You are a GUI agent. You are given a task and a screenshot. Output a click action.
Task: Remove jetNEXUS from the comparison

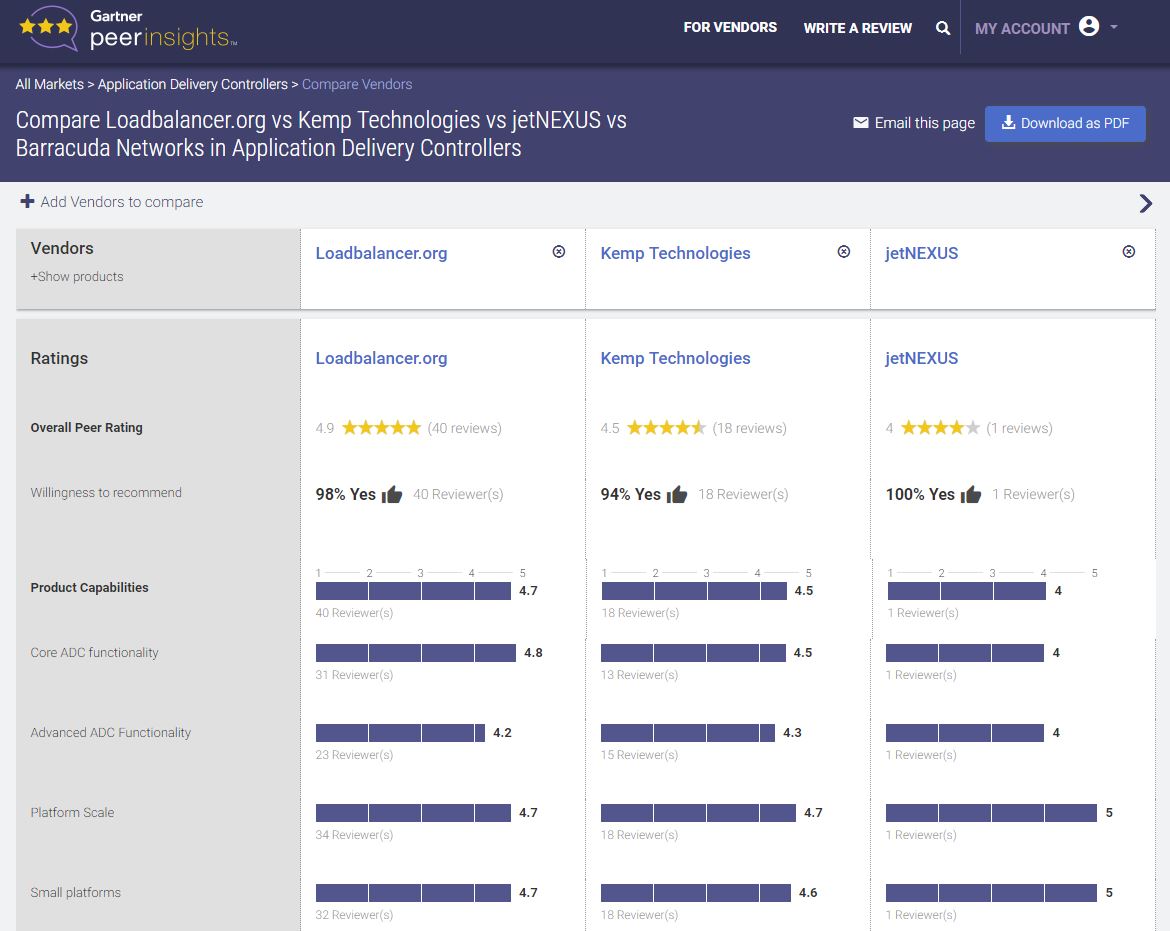click(1129, 251)
